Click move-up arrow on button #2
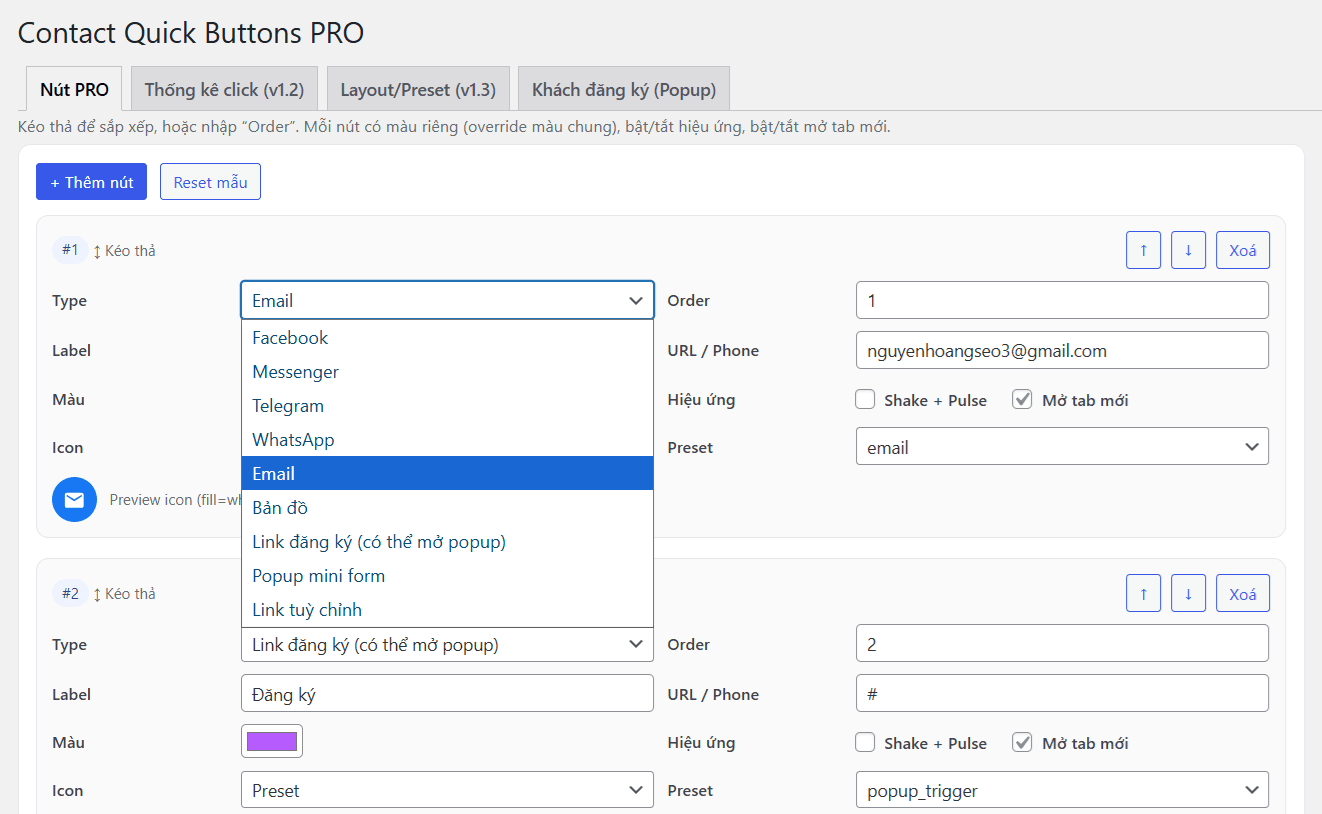This screenshot has height=814, width=1322. coord(1143,594)
